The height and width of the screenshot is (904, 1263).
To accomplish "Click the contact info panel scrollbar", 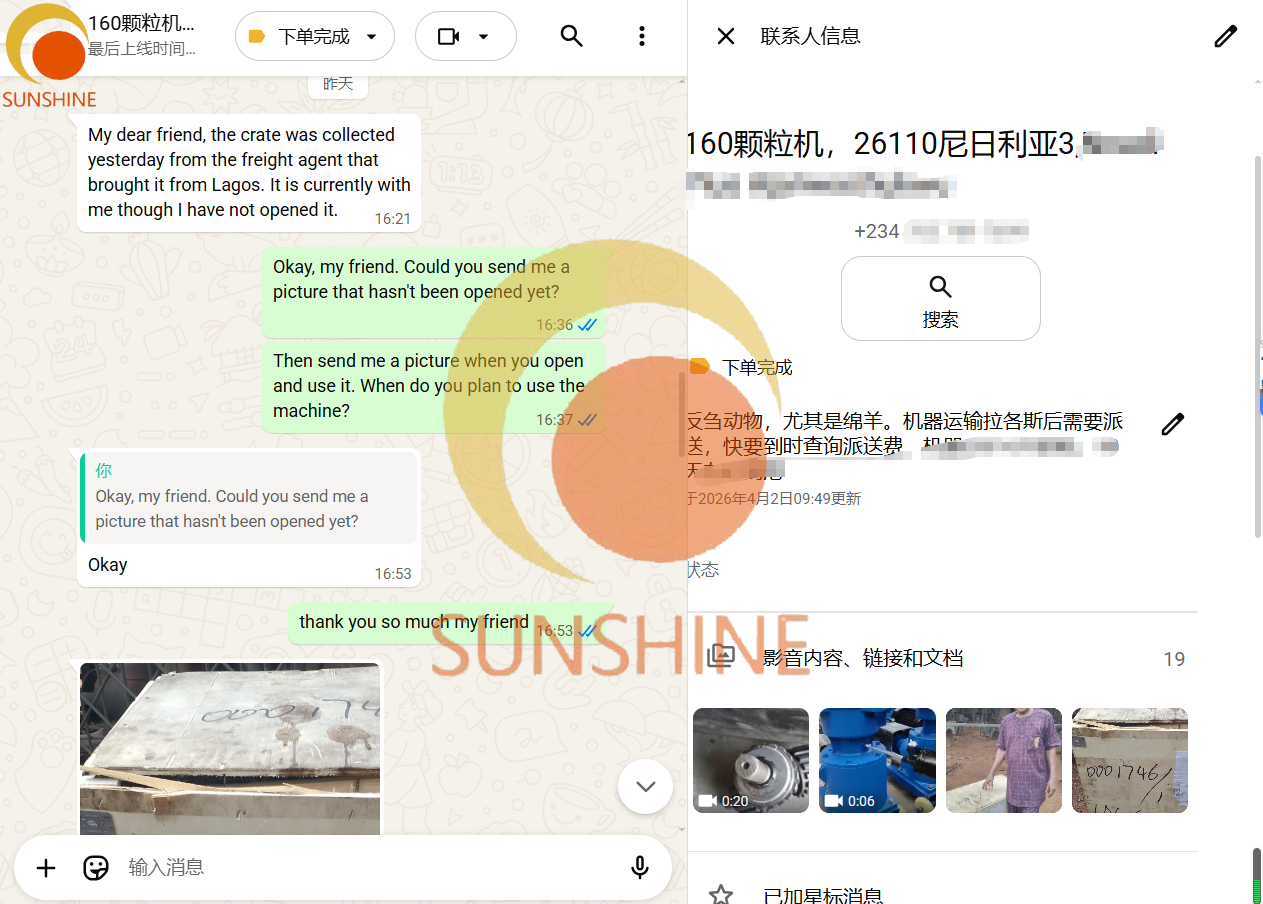I will coord(1258,347).
